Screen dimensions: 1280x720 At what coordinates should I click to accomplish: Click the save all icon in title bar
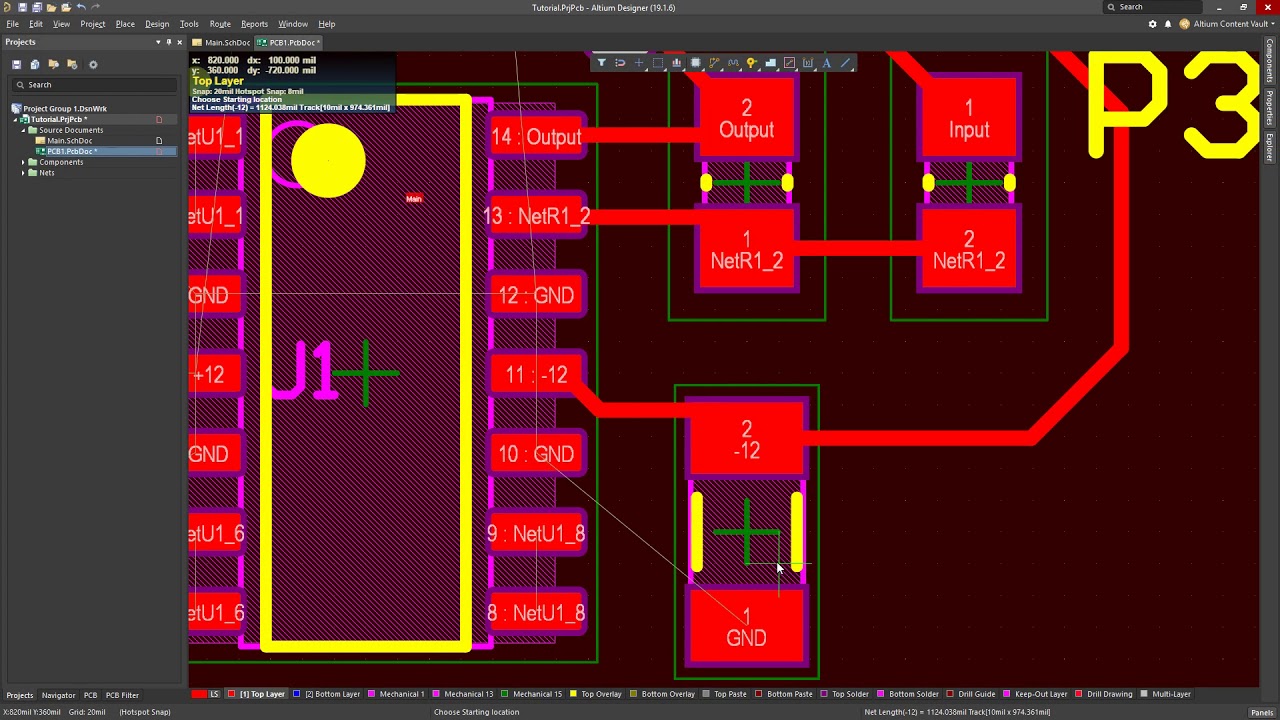tap(36, 7)
